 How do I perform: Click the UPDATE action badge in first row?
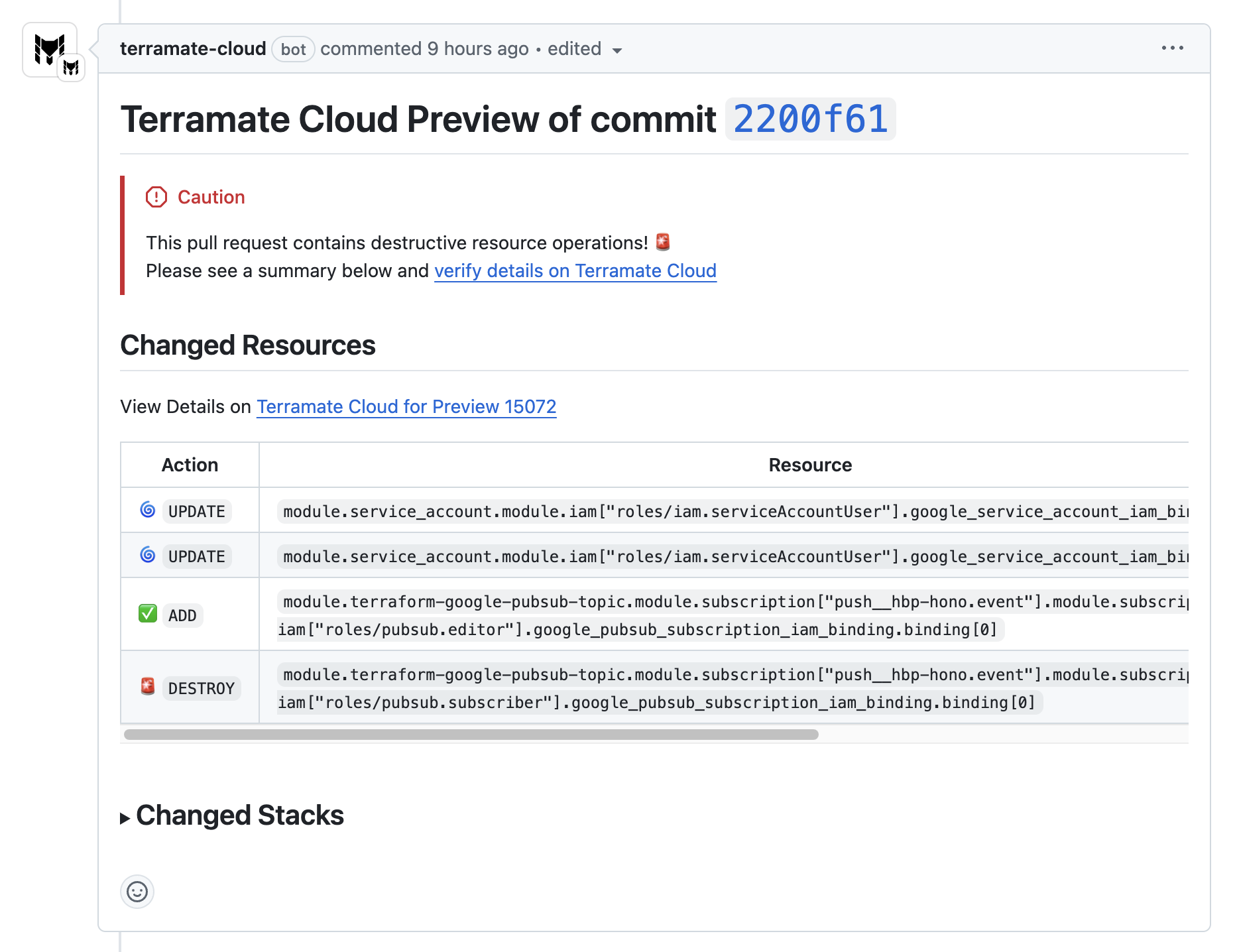coord(196,510)
